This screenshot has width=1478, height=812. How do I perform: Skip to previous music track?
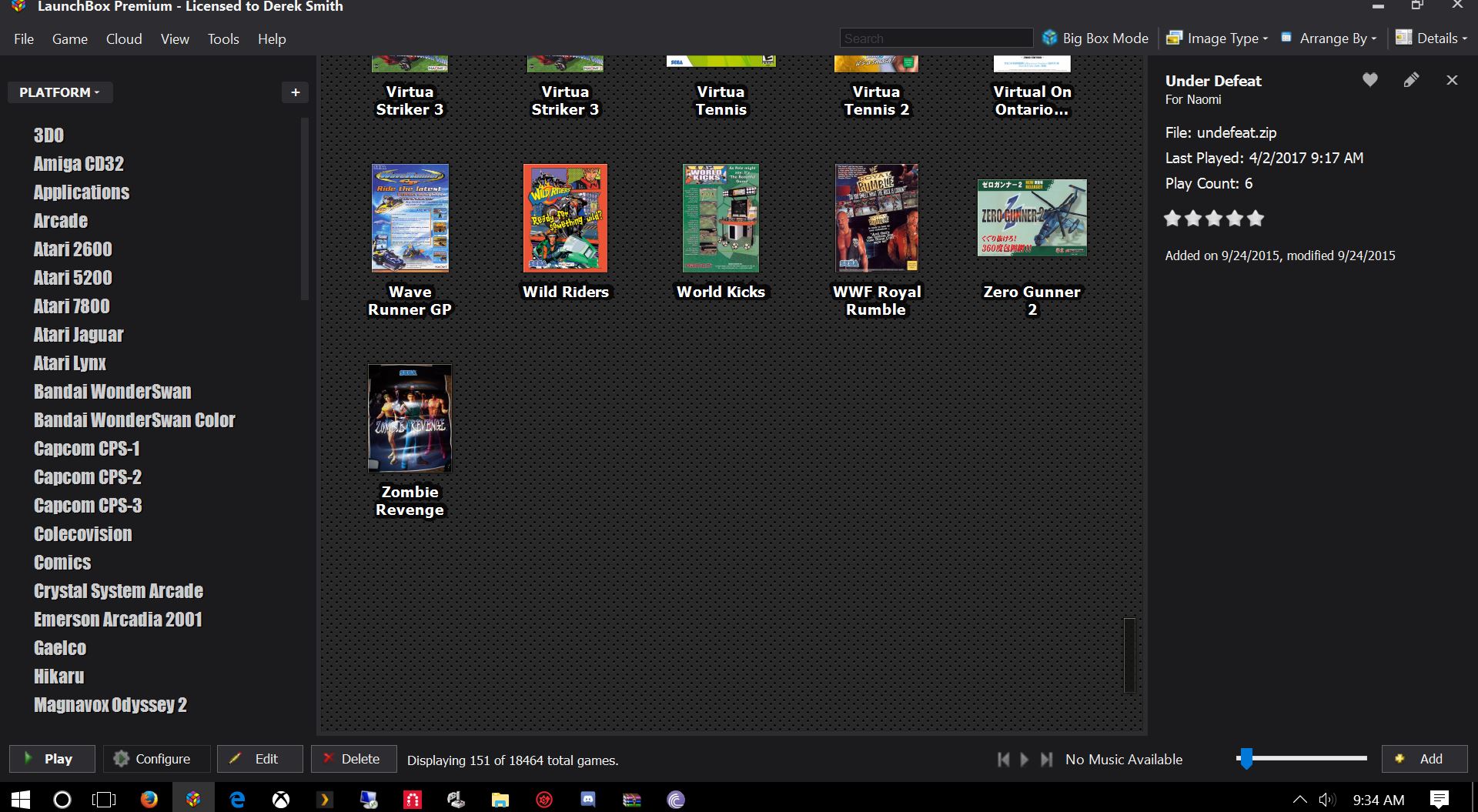click(1003, 760)
